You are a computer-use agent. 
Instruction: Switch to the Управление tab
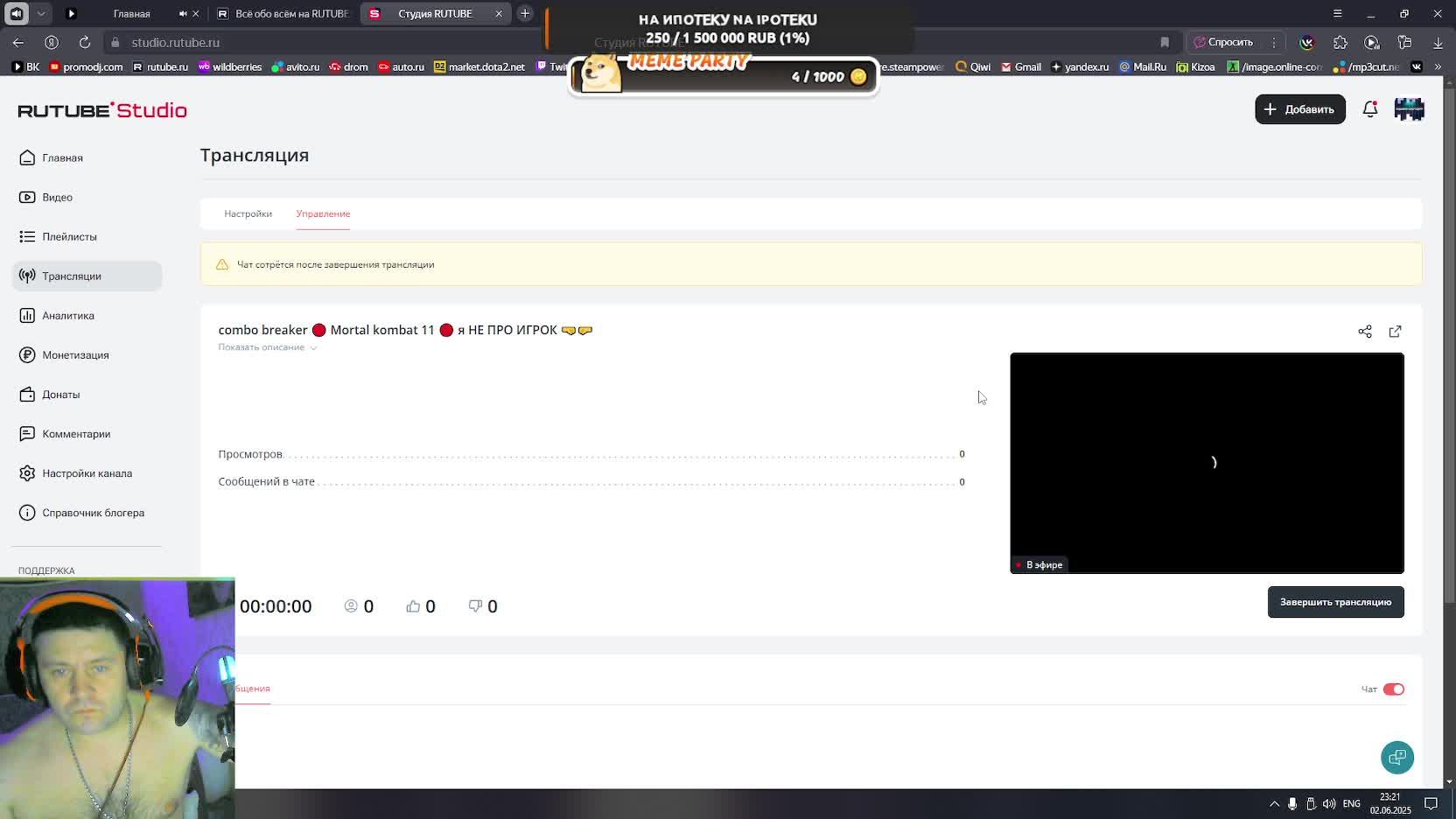click(x=323, y=213)
